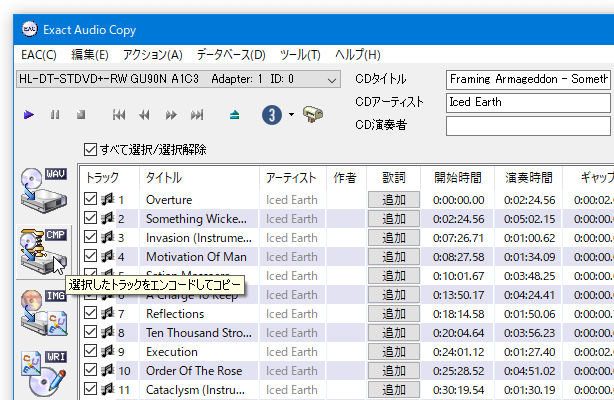Click the Stop playback button

[81, 115]
